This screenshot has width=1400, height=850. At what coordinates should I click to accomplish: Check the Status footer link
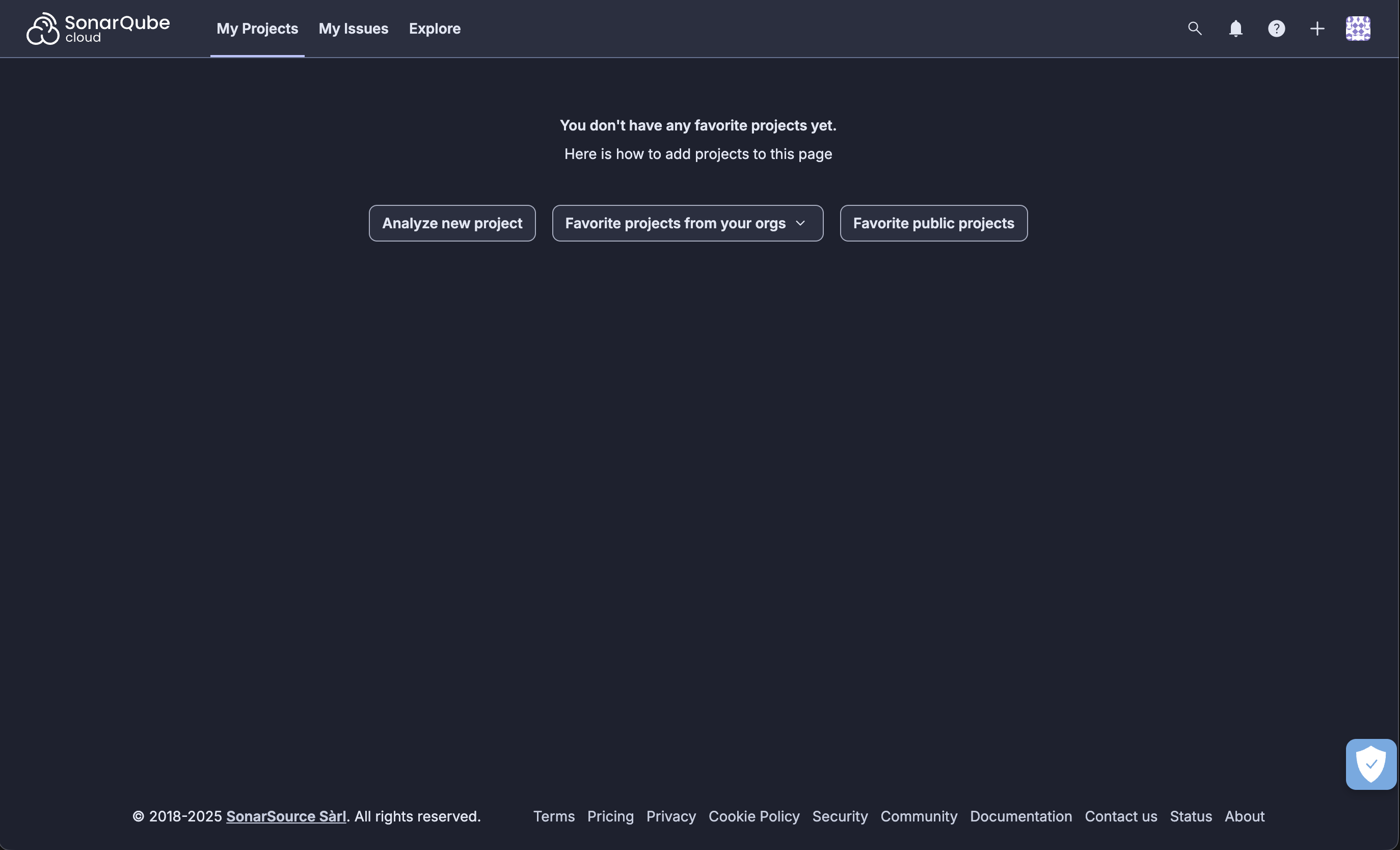pyautogui.click(x=1190, y=816)
